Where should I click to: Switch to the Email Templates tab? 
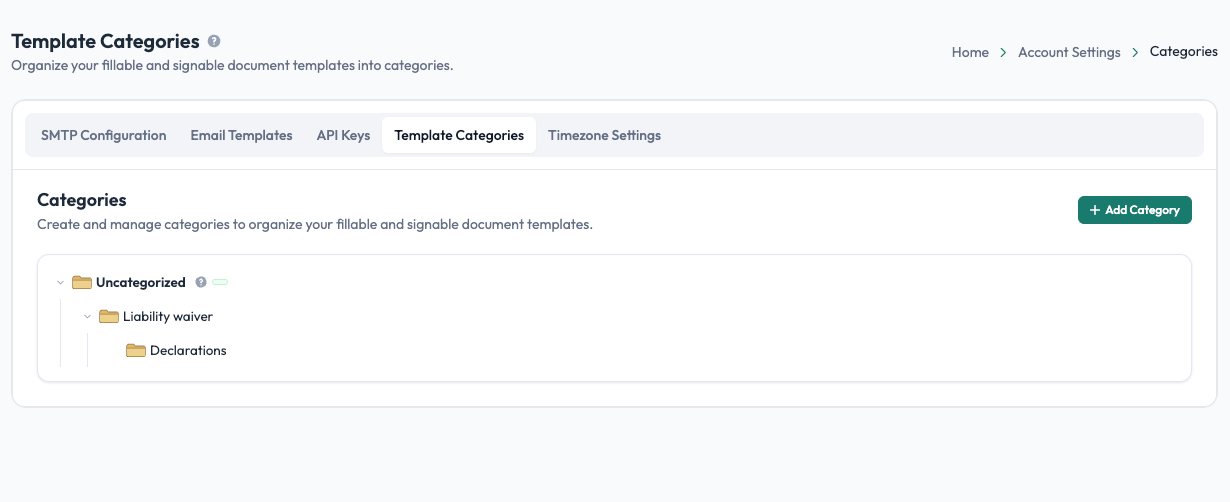241,135
